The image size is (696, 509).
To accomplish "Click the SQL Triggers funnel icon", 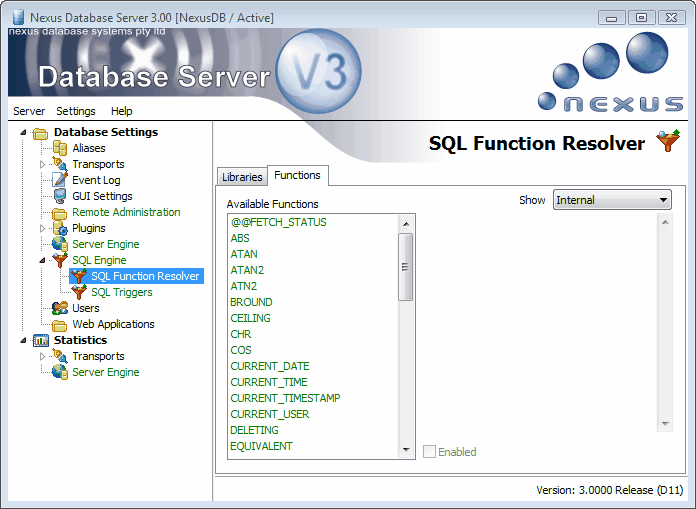I will click(79, 292).
